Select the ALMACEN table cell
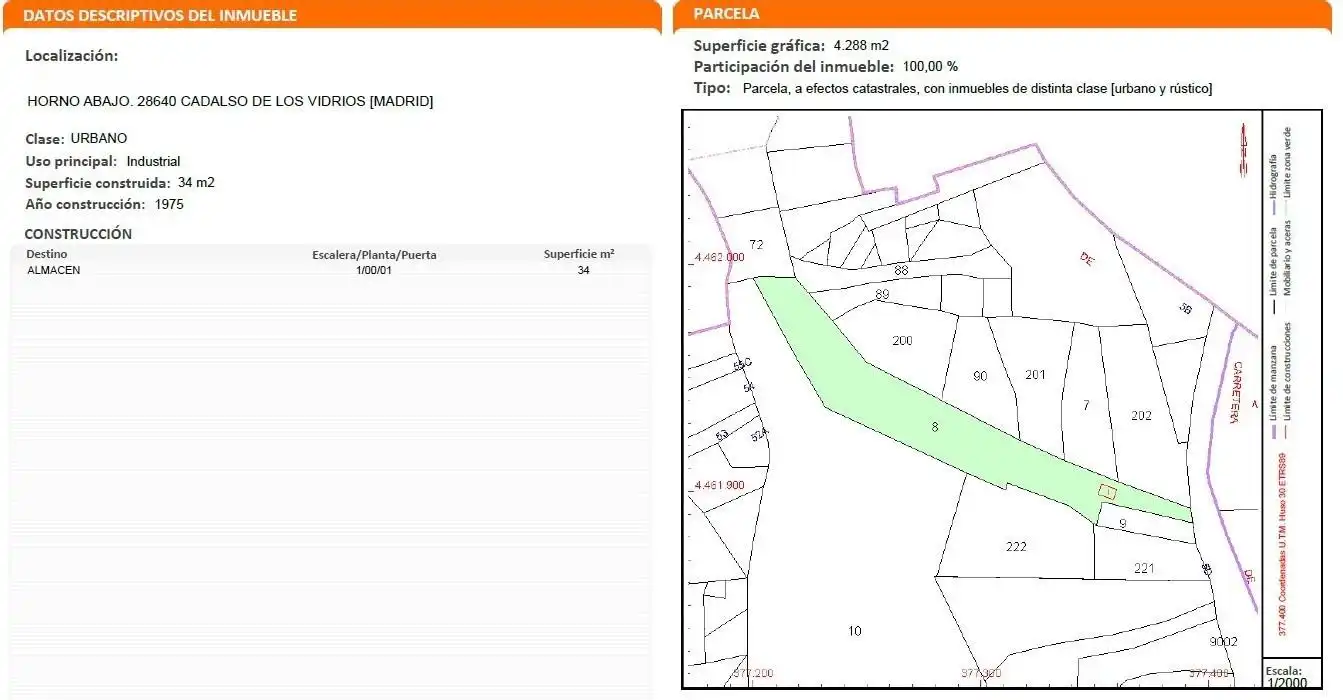The height and width of the screenshot is (700, 1343). (x=54, y=270)
